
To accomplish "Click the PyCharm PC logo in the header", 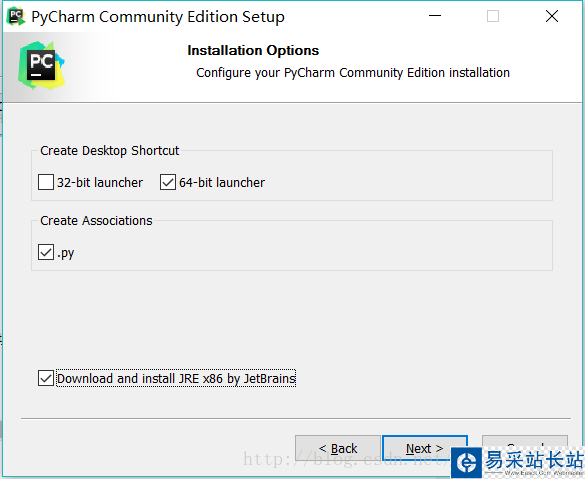I will (x=41, y=66).
